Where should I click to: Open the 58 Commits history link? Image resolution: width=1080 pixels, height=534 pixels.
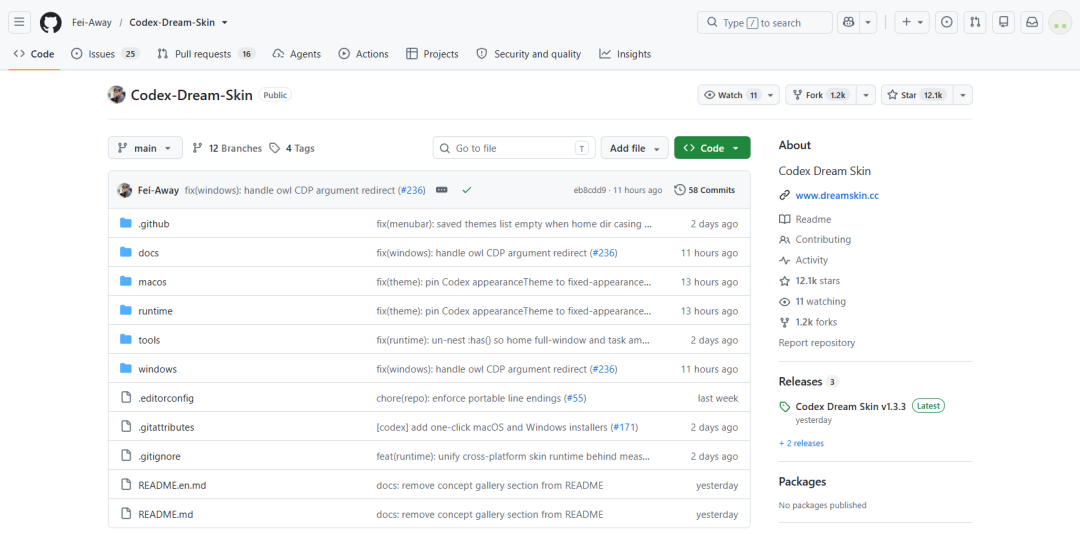(705, 189)
